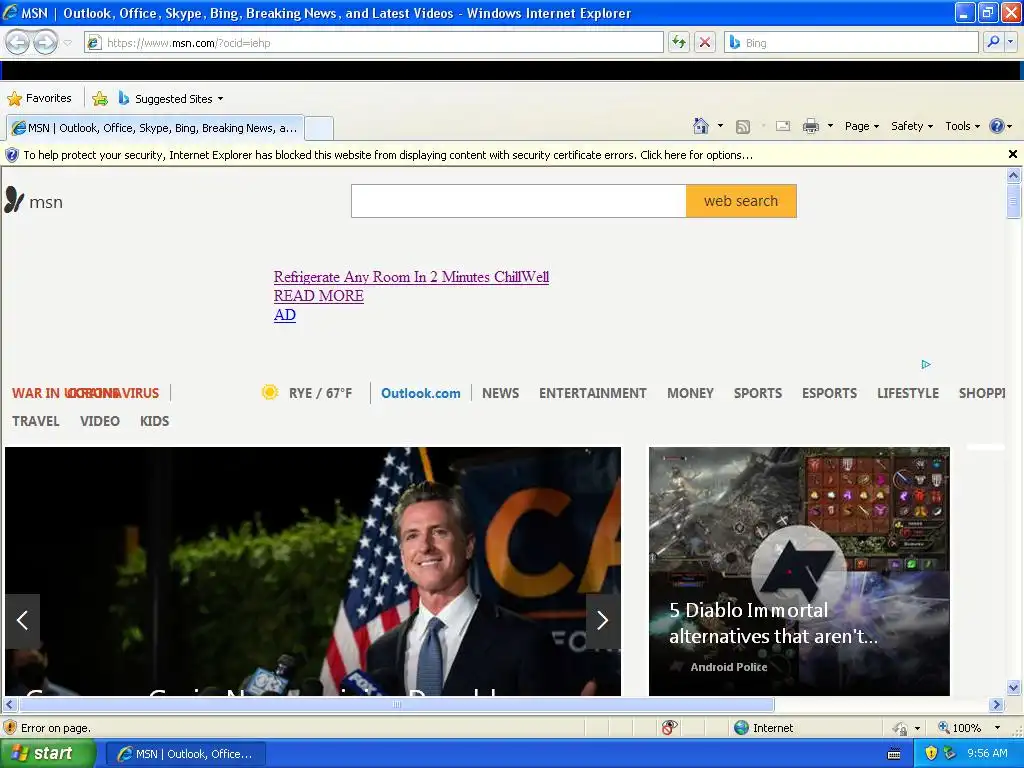Click the security shield tray icon
The image size is (1024, 768).
pos(931,754)
